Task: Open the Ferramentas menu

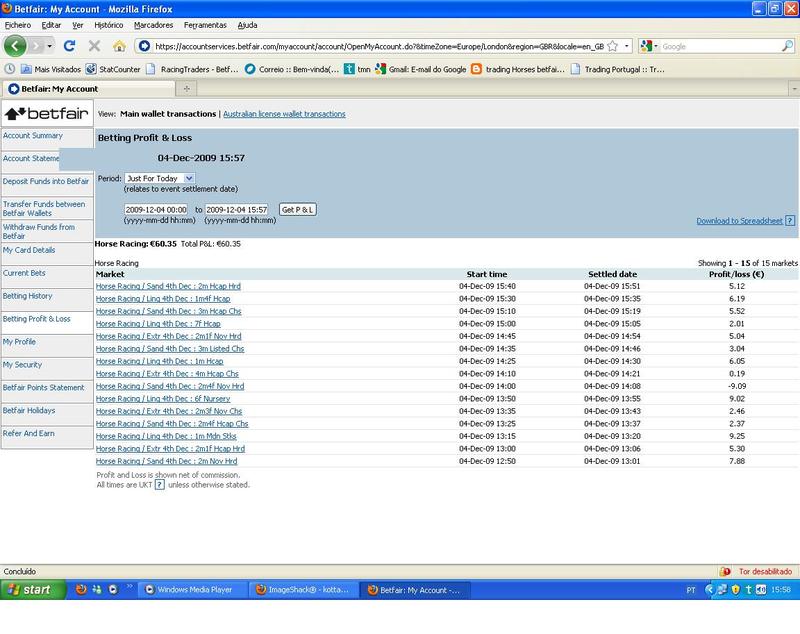Action: click(205, 25)
